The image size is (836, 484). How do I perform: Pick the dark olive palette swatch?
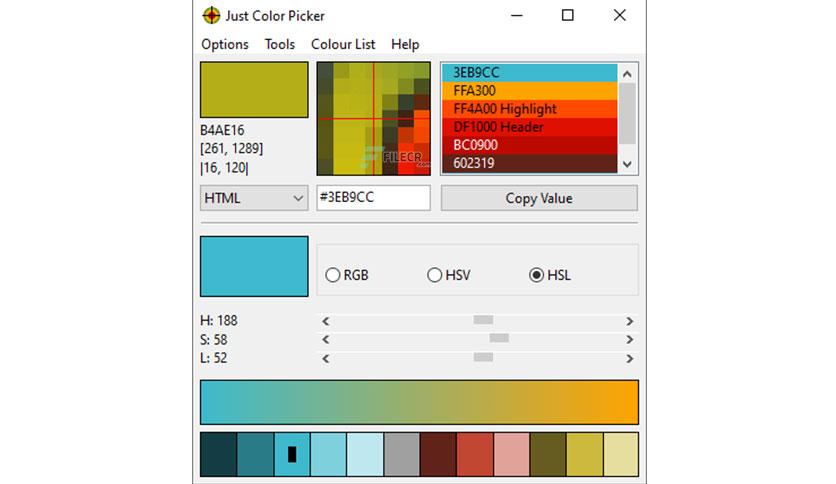(x=548, y=455)
